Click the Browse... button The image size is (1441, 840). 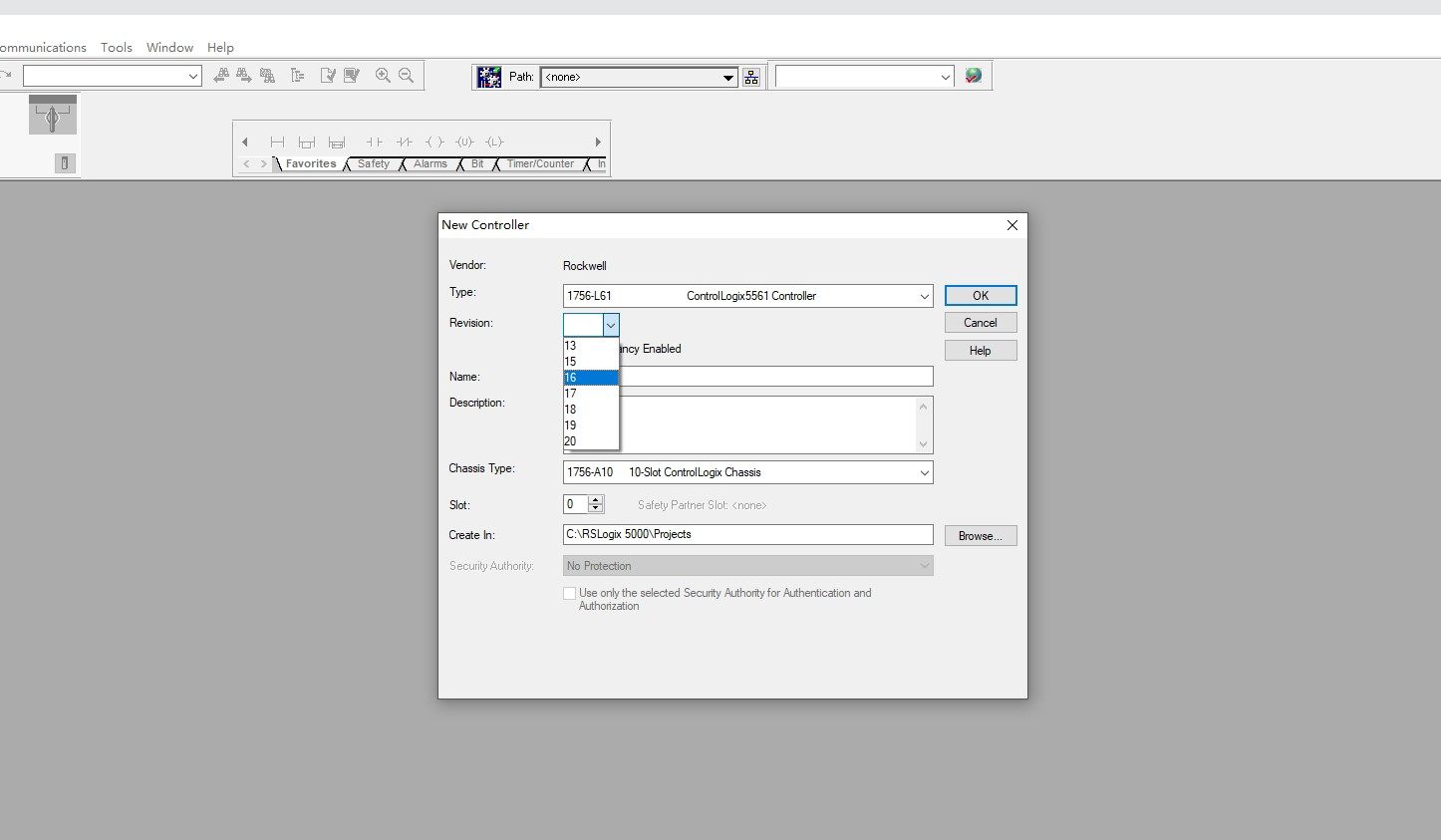pyautogui.click(x=980, y=536)
